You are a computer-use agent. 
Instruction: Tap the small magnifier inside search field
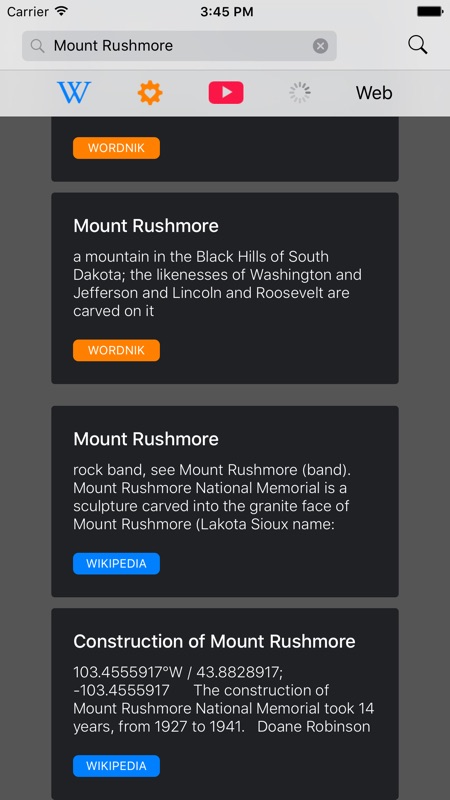click(37, 46)
